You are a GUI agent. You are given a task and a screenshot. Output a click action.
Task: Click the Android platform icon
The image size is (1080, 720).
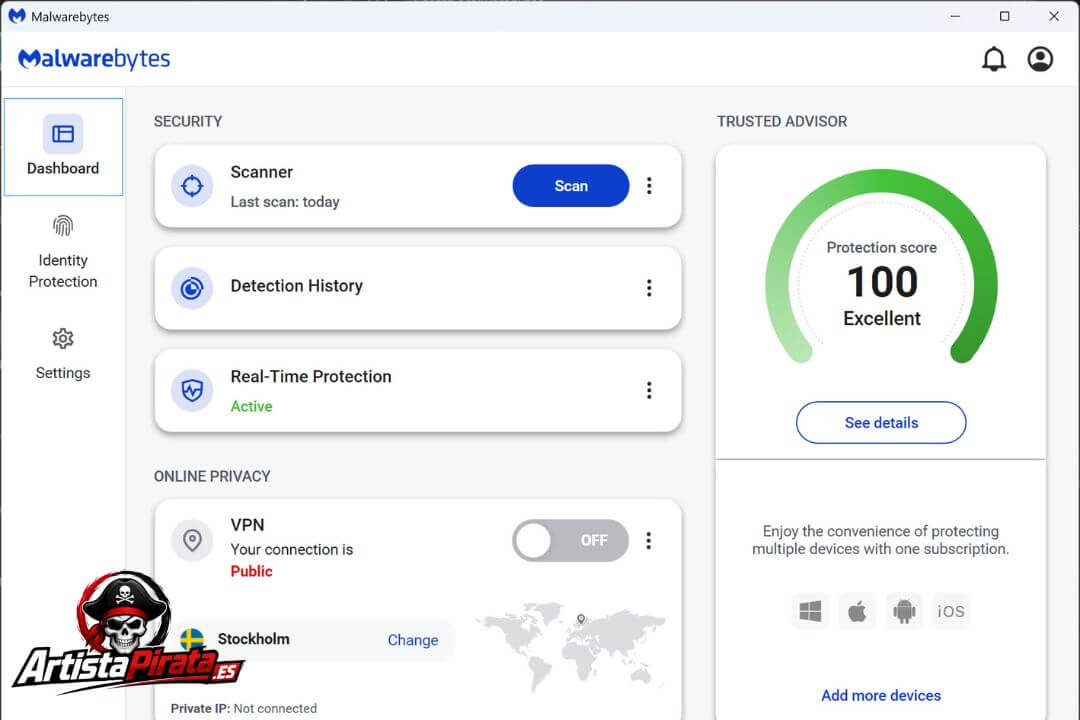(904, 611)
